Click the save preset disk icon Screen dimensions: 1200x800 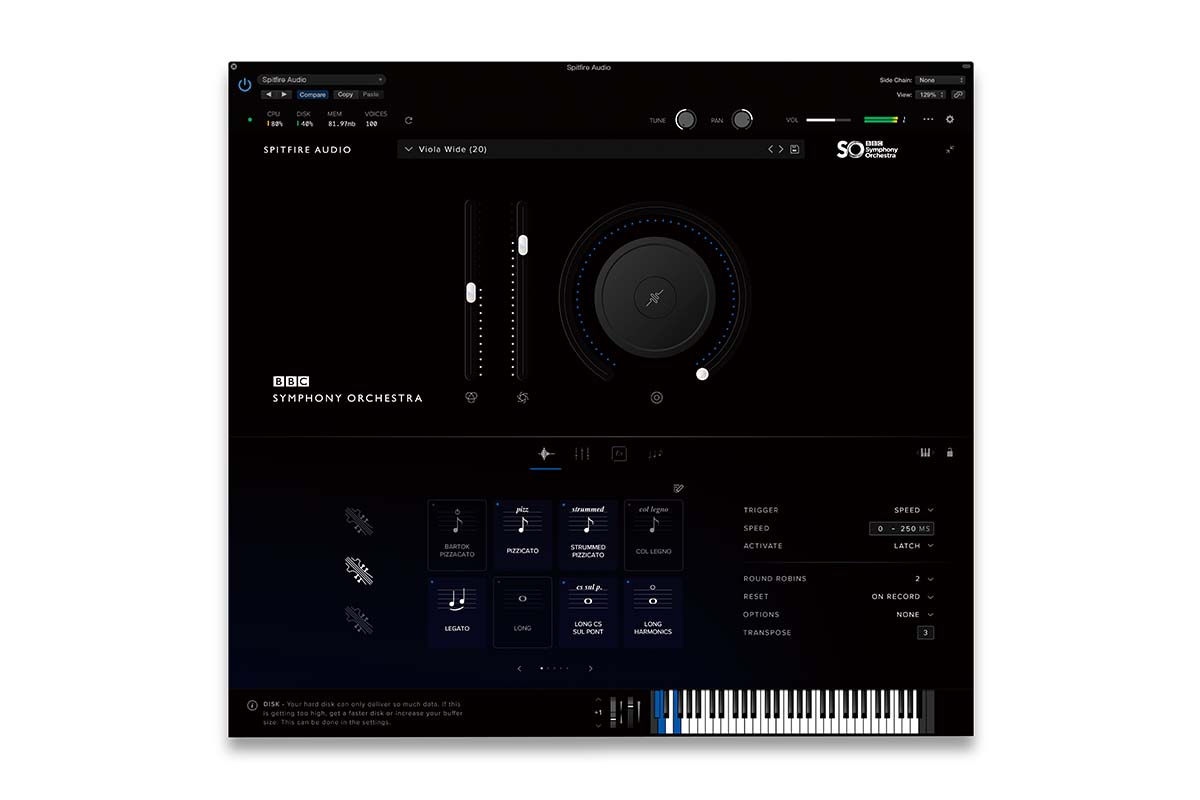(795, 149)
